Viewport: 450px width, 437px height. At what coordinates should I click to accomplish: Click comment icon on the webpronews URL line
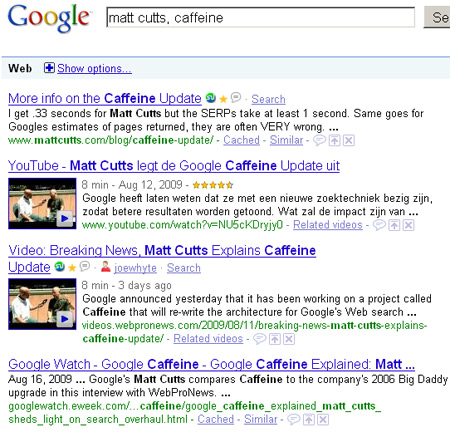[x=260, y=339]
